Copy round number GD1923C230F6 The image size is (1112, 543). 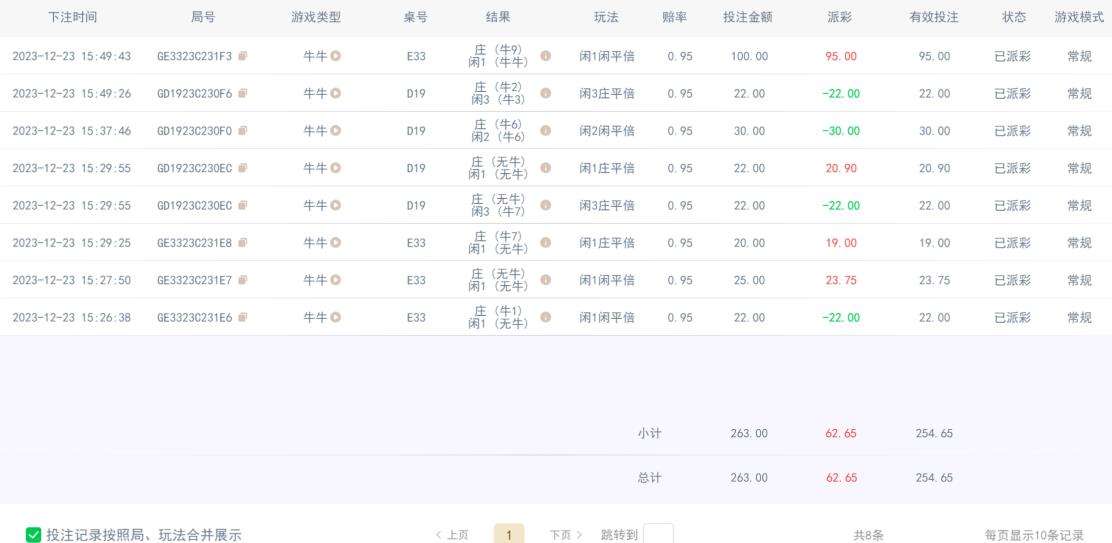(243, 93)
